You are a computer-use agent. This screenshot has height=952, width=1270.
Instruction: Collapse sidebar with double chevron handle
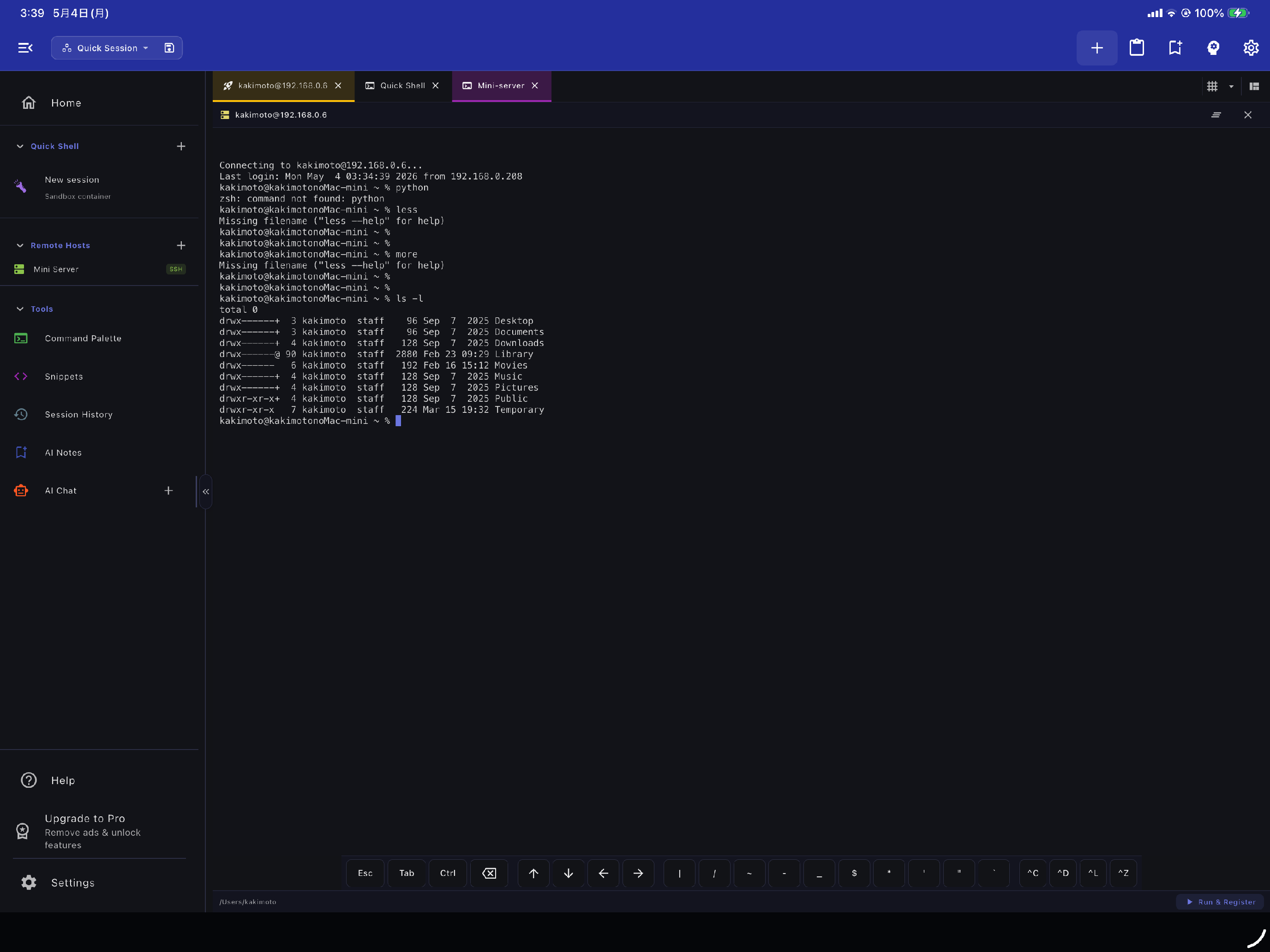click(x=205, y=492)
